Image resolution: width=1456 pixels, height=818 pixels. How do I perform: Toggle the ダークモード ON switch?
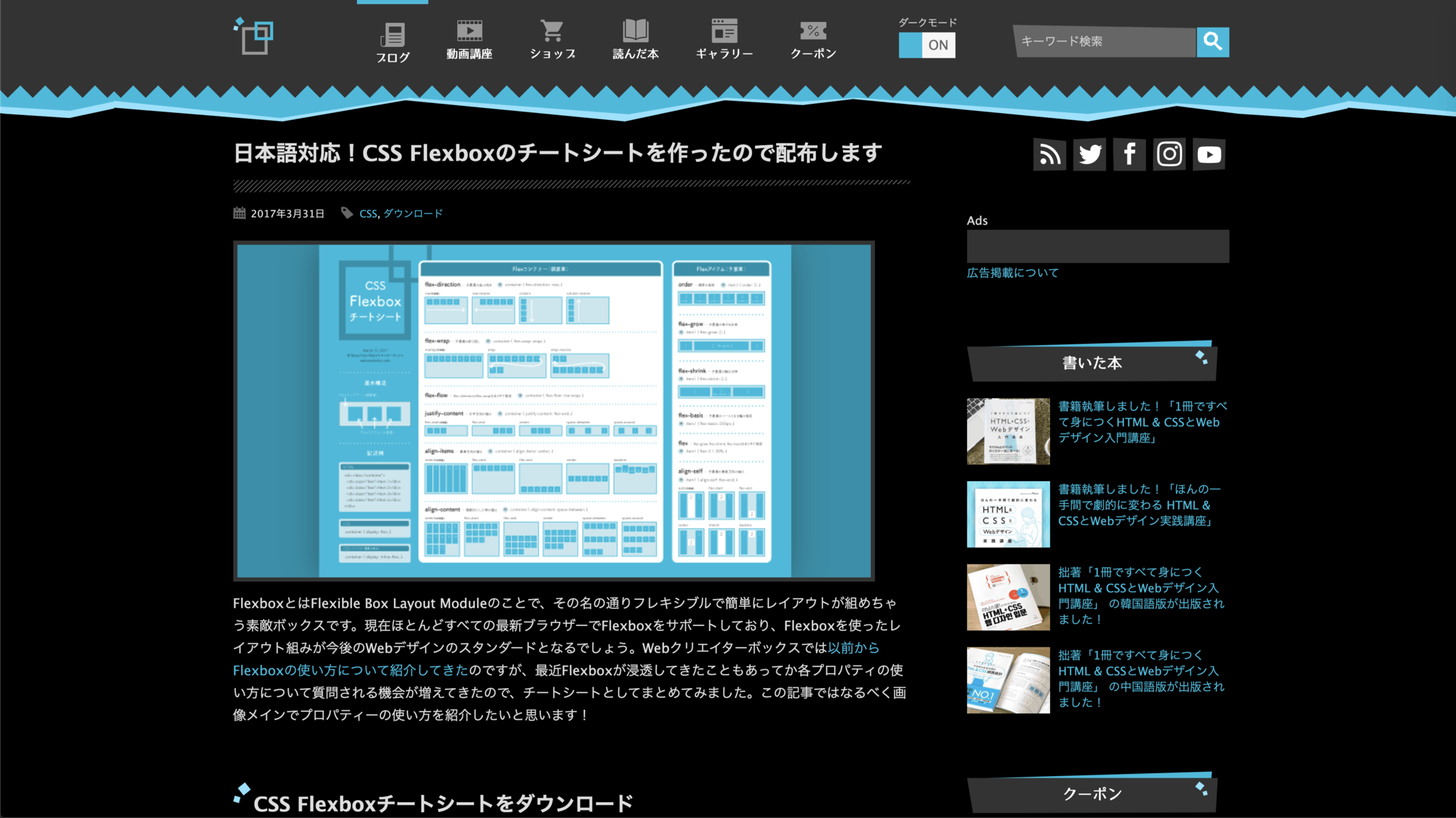[x=927, y=45]
